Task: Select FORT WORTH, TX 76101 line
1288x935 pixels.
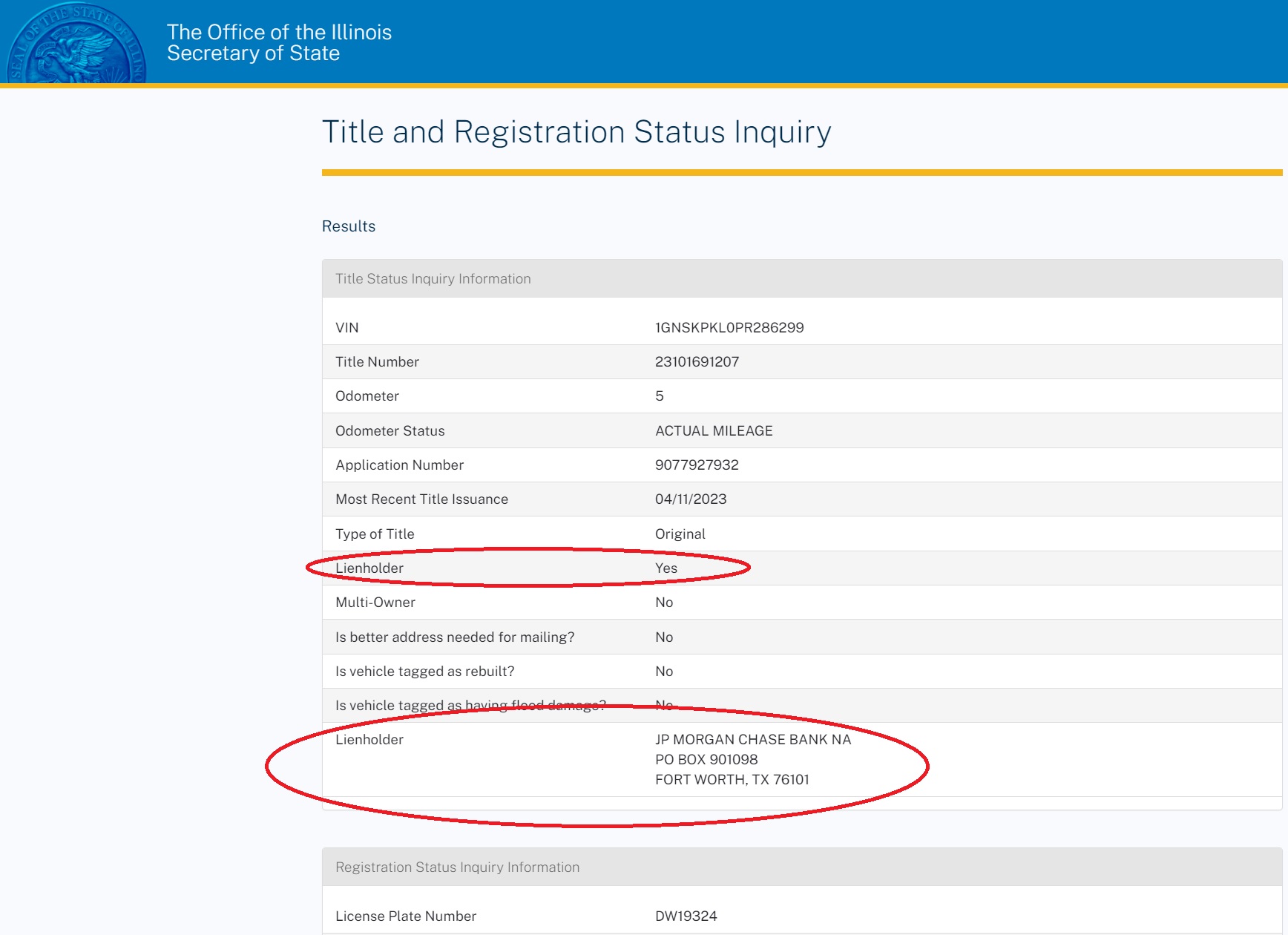Action: point(732,780)
